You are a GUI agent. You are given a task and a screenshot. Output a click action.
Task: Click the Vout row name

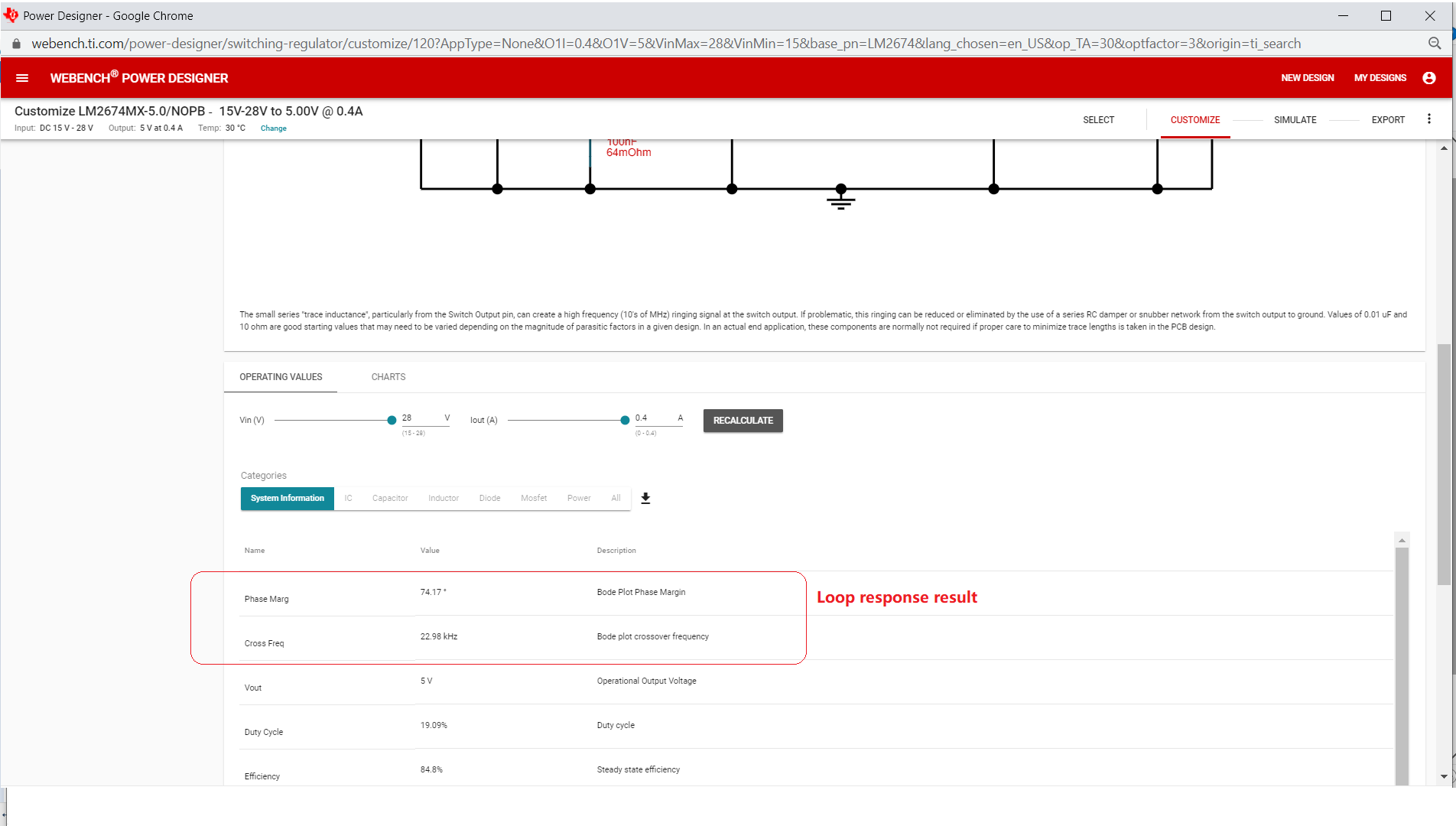click(252, 688)
